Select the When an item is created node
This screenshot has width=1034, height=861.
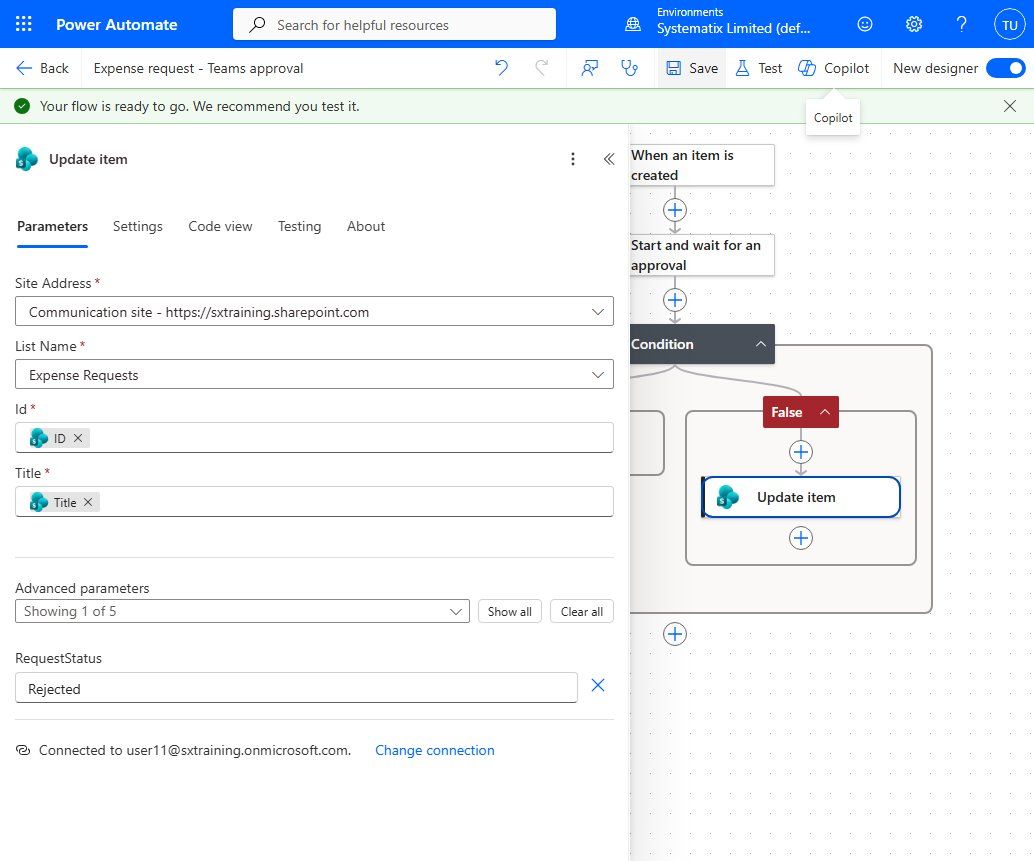702,165
